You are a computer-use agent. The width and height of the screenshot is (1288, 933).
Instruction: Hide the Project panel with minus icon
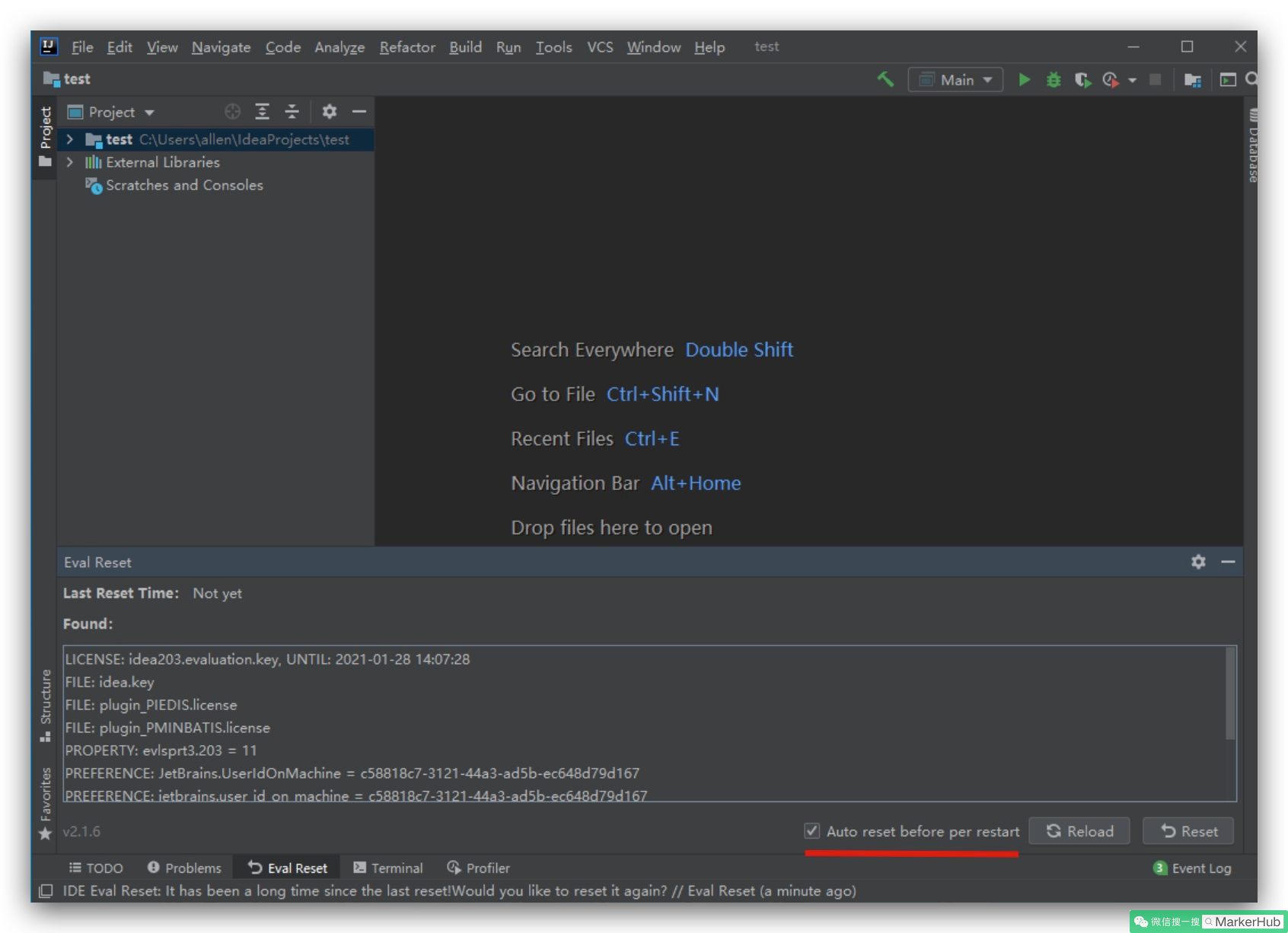pyautogui.click(x=359, y=112)
